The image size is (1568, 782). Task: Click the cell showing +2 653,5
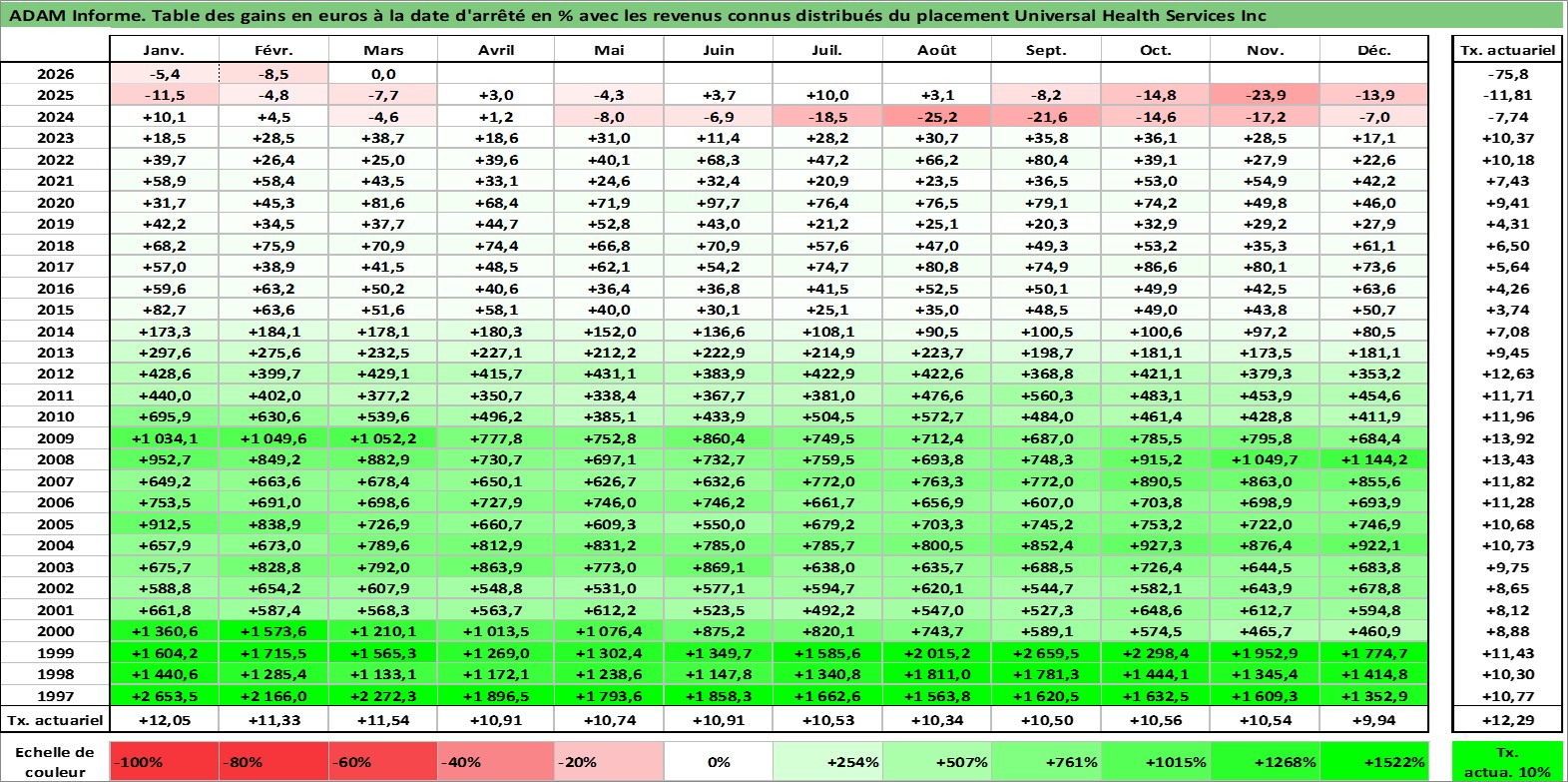click(164, 696)
